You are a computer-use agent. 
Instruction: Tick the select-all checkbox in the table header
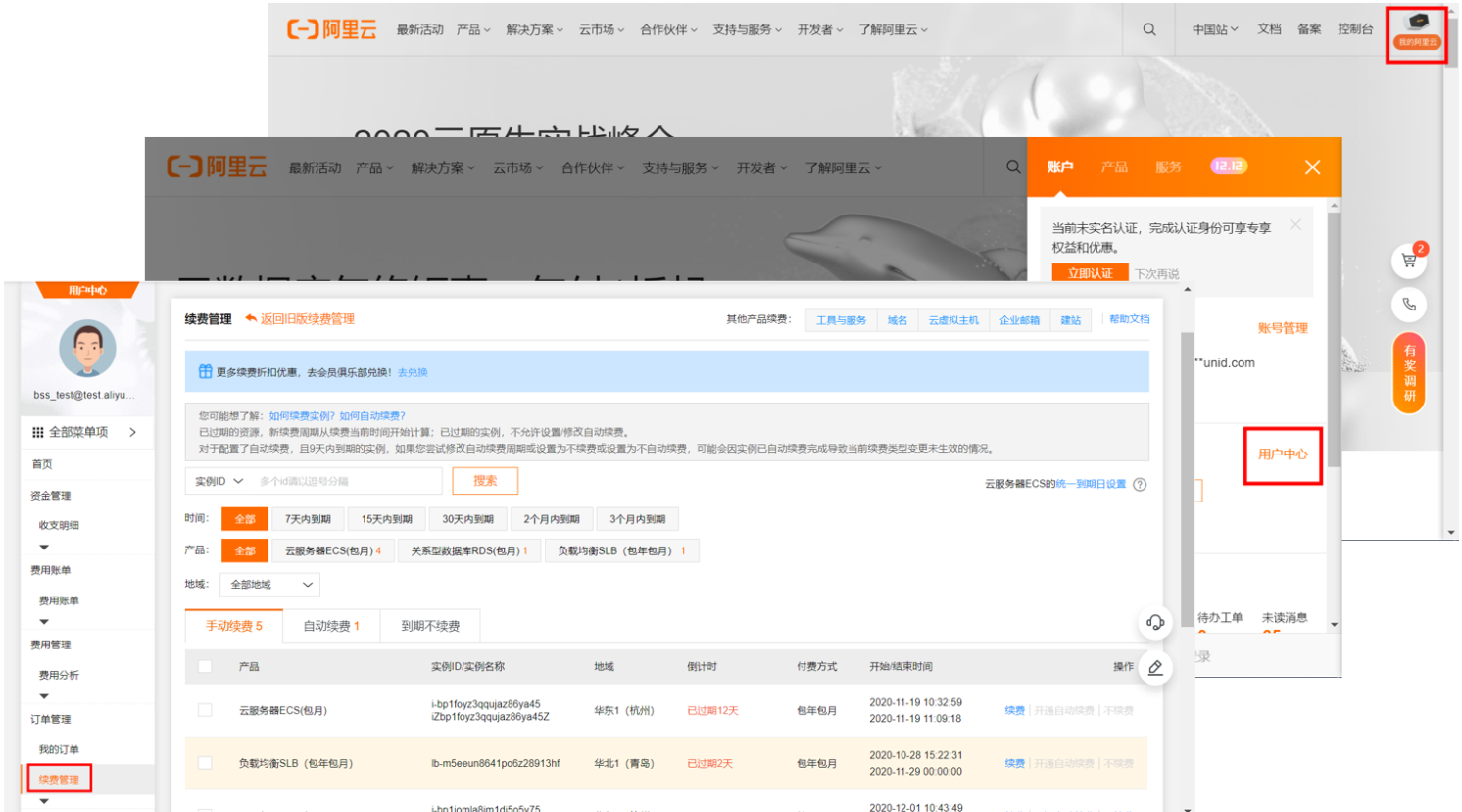[205, 667]
